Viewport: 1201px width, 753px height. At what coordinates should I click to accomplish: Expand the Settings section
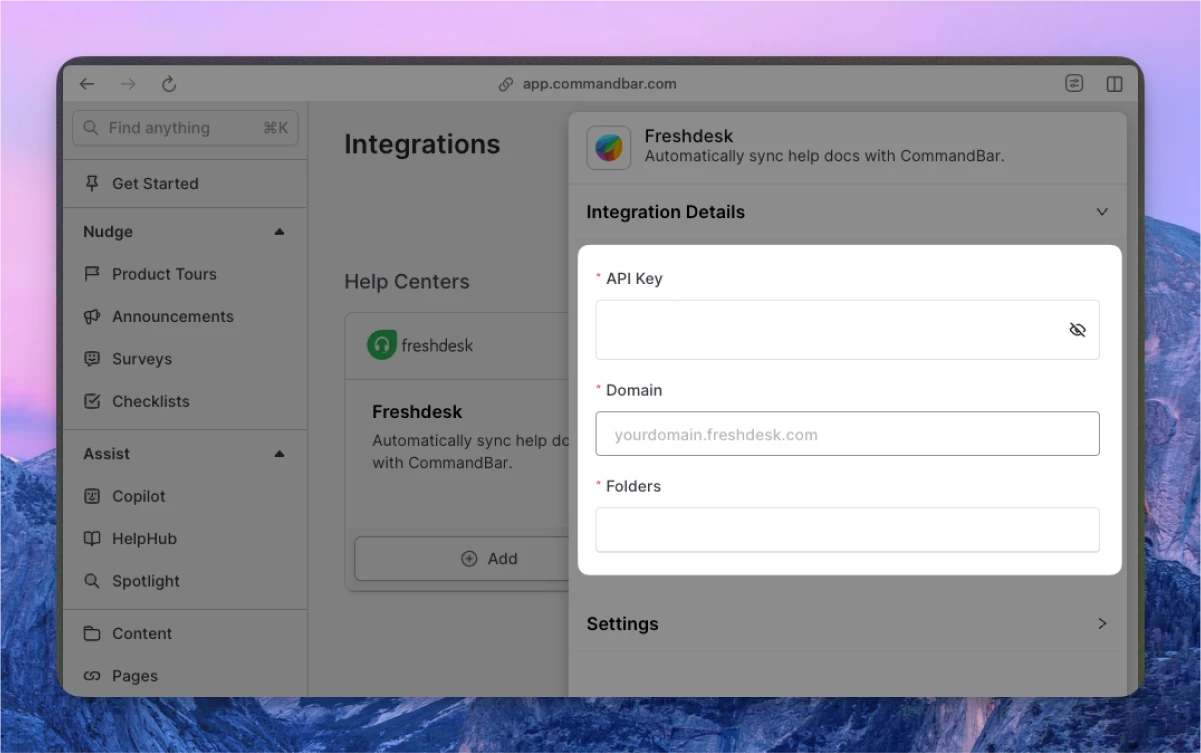pos(1102,624)
